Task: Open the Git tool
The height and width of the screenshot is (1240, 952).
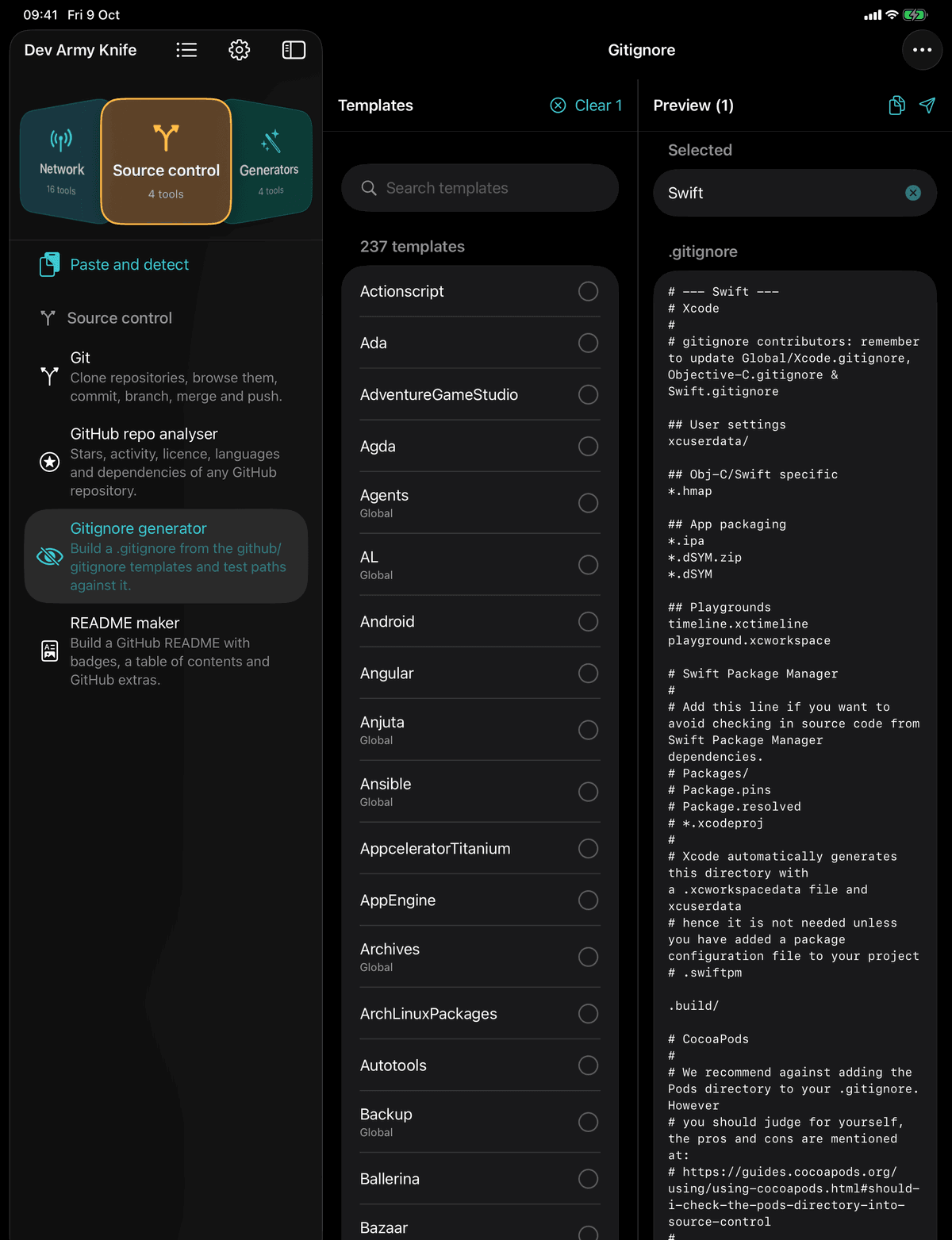Action: tap(166, 376)
